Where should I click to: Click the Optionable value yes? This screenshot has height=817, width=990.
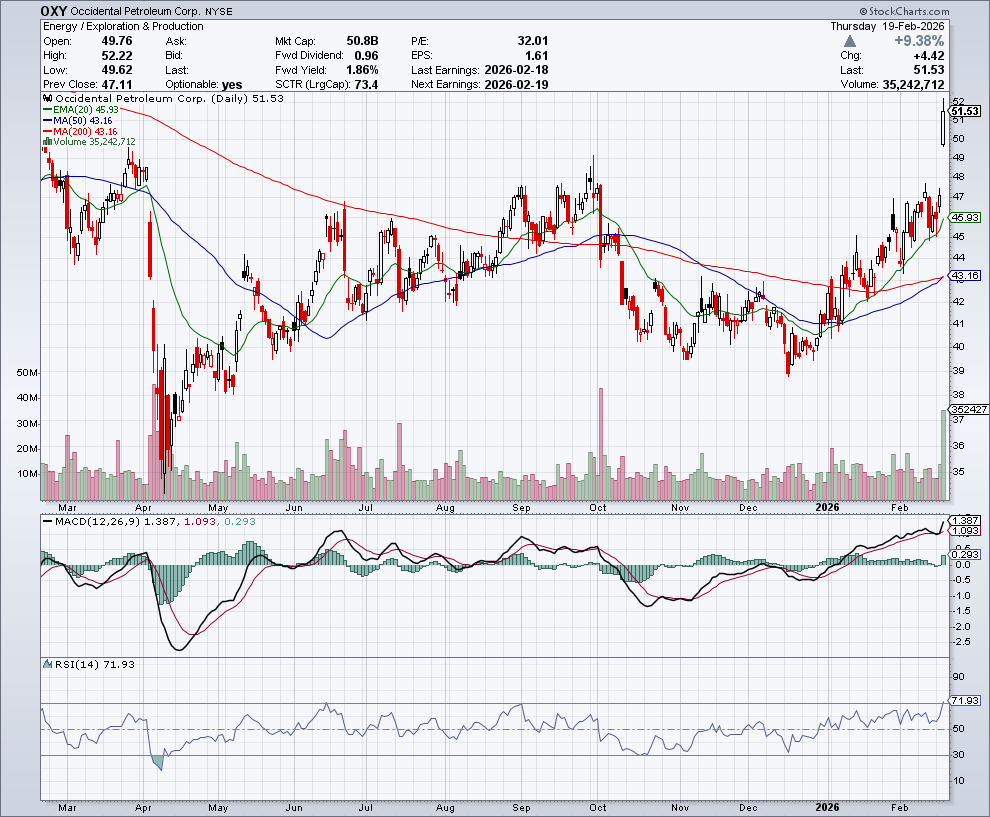[x=232, y=85]
